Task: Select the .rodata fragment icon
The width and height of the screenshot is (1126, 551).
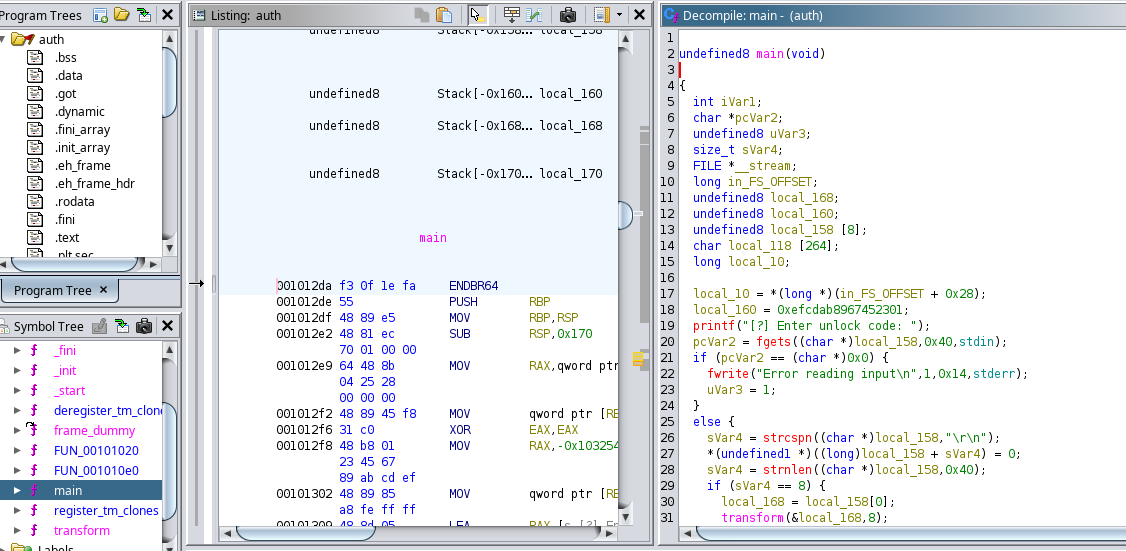Action: click(x=35, y=201)
